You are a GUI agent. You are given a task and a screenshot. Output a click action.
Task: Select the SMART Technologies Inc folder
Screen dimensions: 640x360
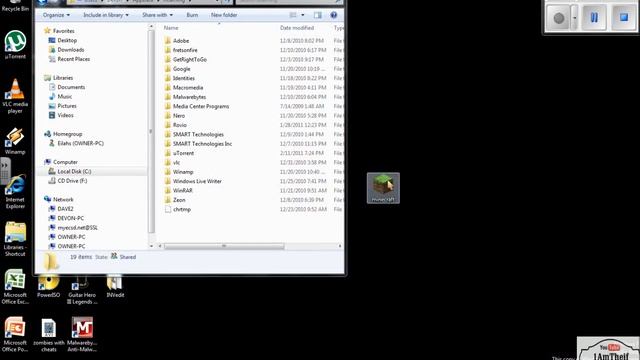(x=202, y=144)
